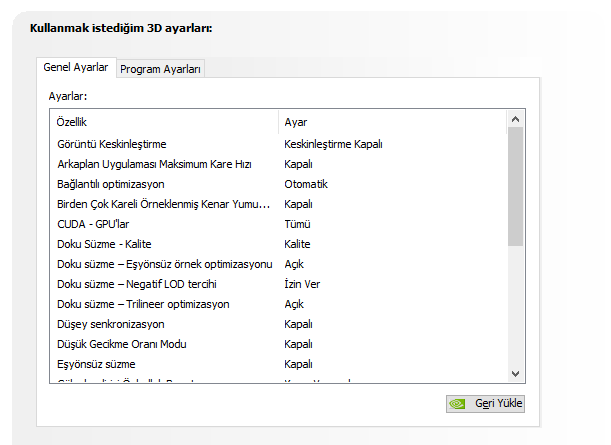The image size is (611, 445).
Task: Open the Doku Süzme - Kalite value
Action: [297, 244]
